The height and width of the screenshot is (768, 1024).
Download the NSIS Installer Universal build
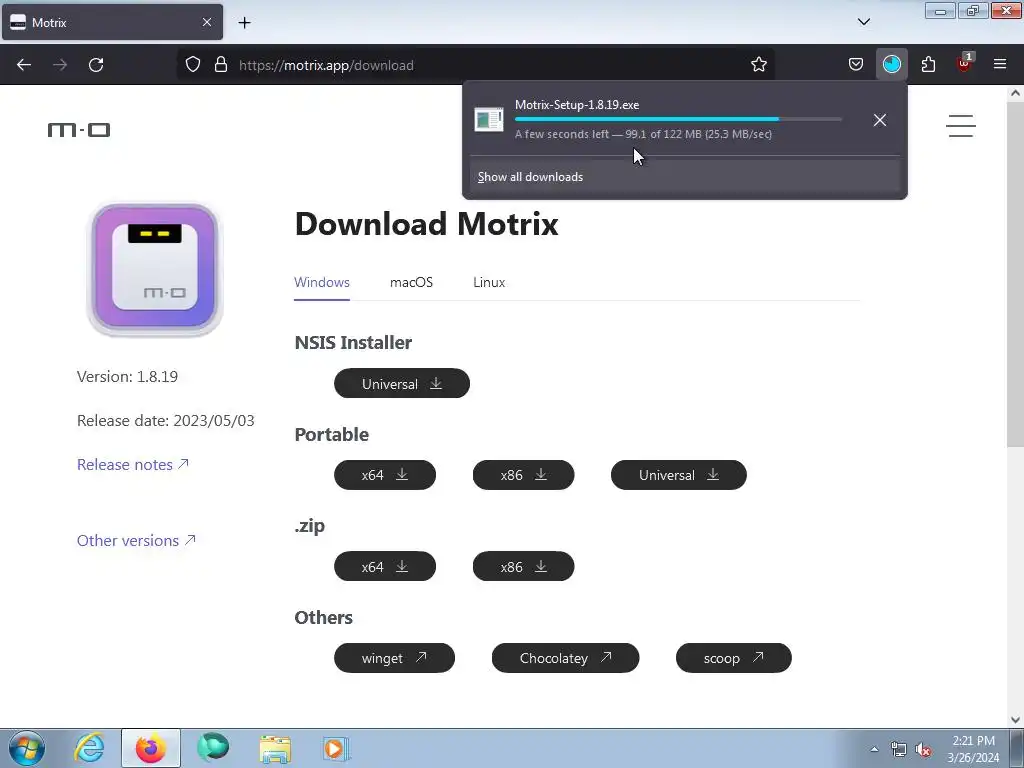click(x=402, y=383)
